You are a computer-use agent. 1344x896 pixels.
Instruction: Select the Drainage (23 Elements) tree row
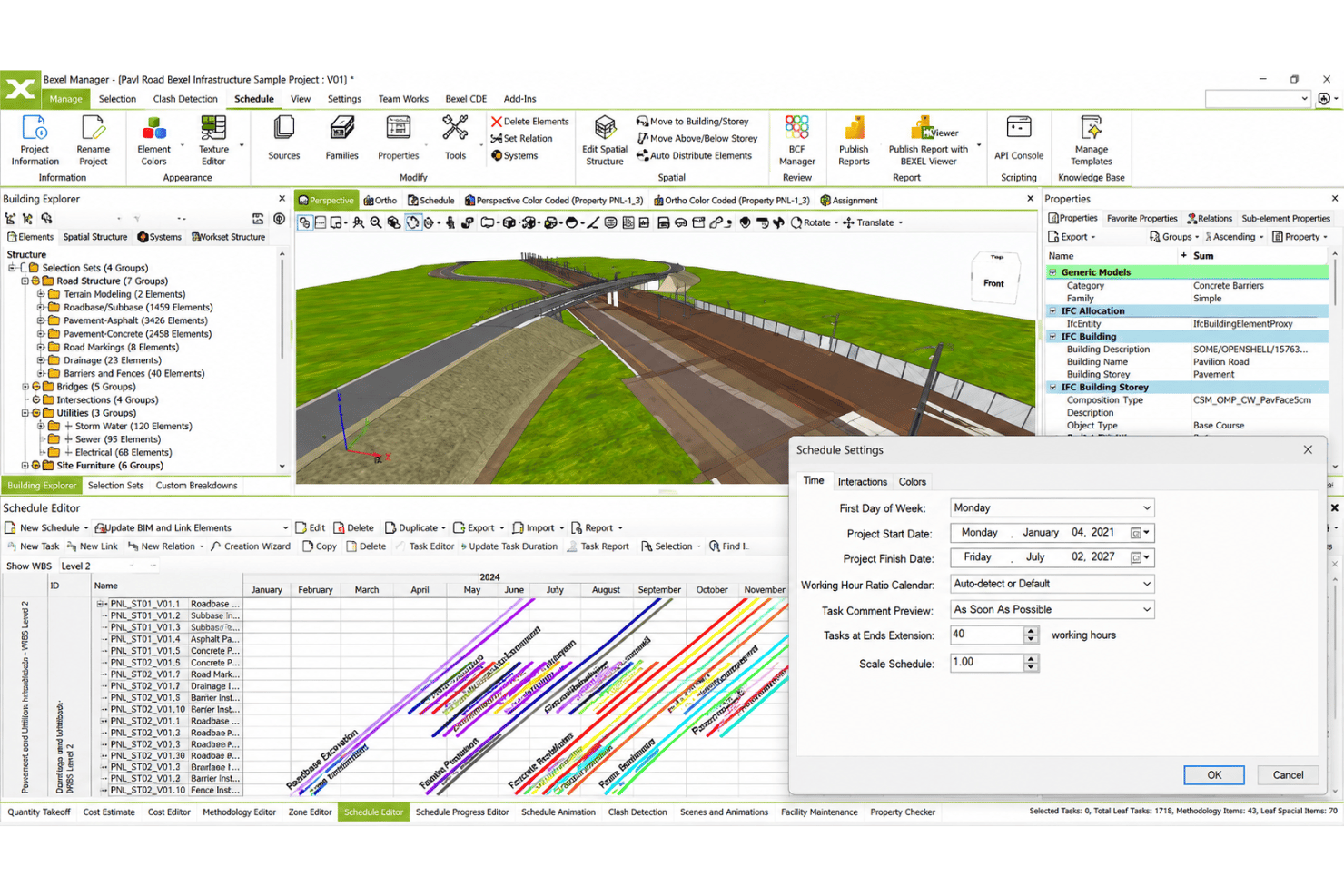(x=113, y=360)
